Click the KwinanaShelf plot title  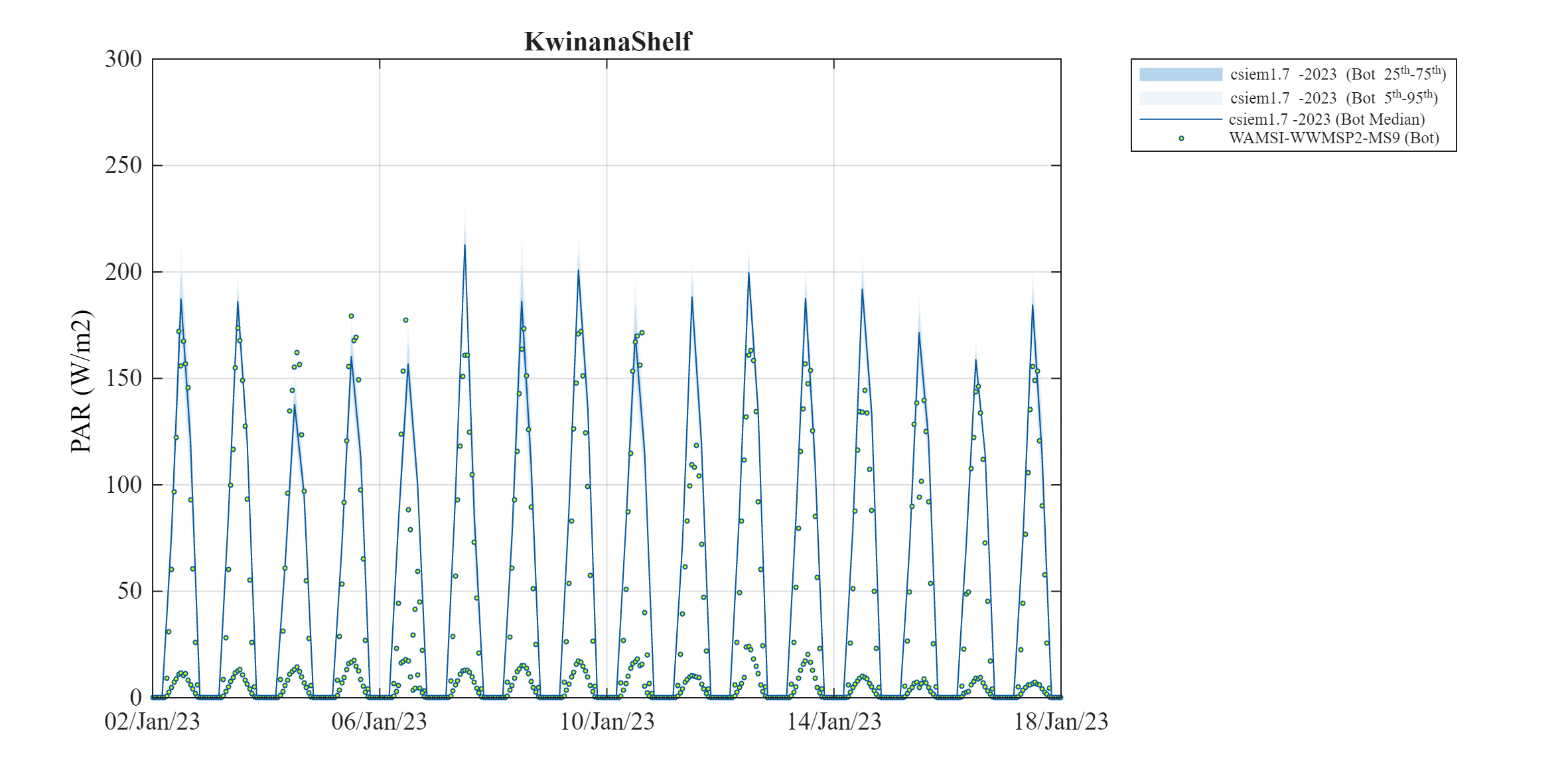[607, 42]
